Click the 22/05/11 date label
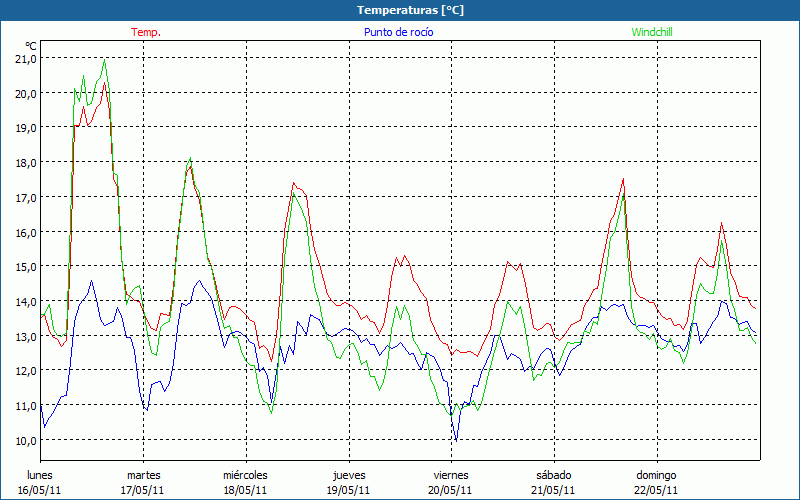The width and height of the screenshot is (800, 500). coord(656,490)
